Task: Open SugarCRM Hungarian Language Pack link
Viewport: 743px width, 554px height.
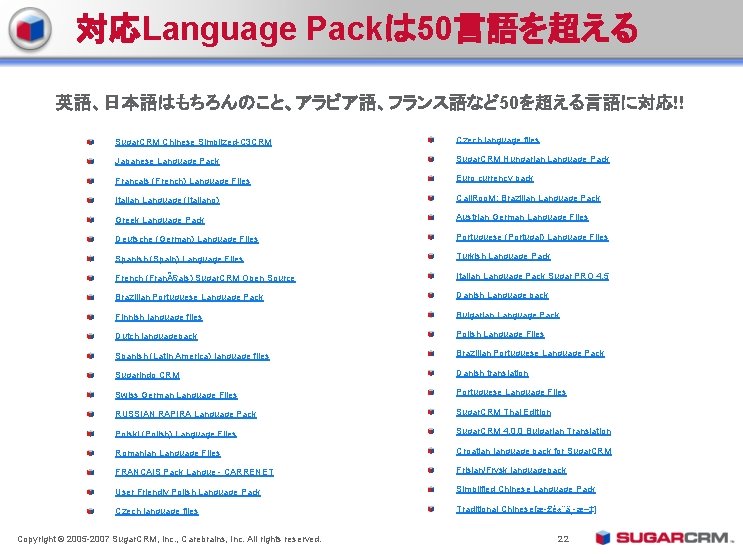Action: click(x=533, y=159)
